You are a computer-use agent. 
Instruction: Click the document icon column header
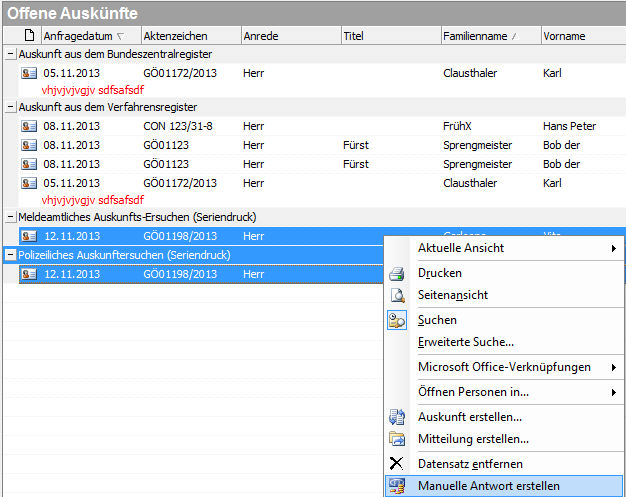coord(28,36)
